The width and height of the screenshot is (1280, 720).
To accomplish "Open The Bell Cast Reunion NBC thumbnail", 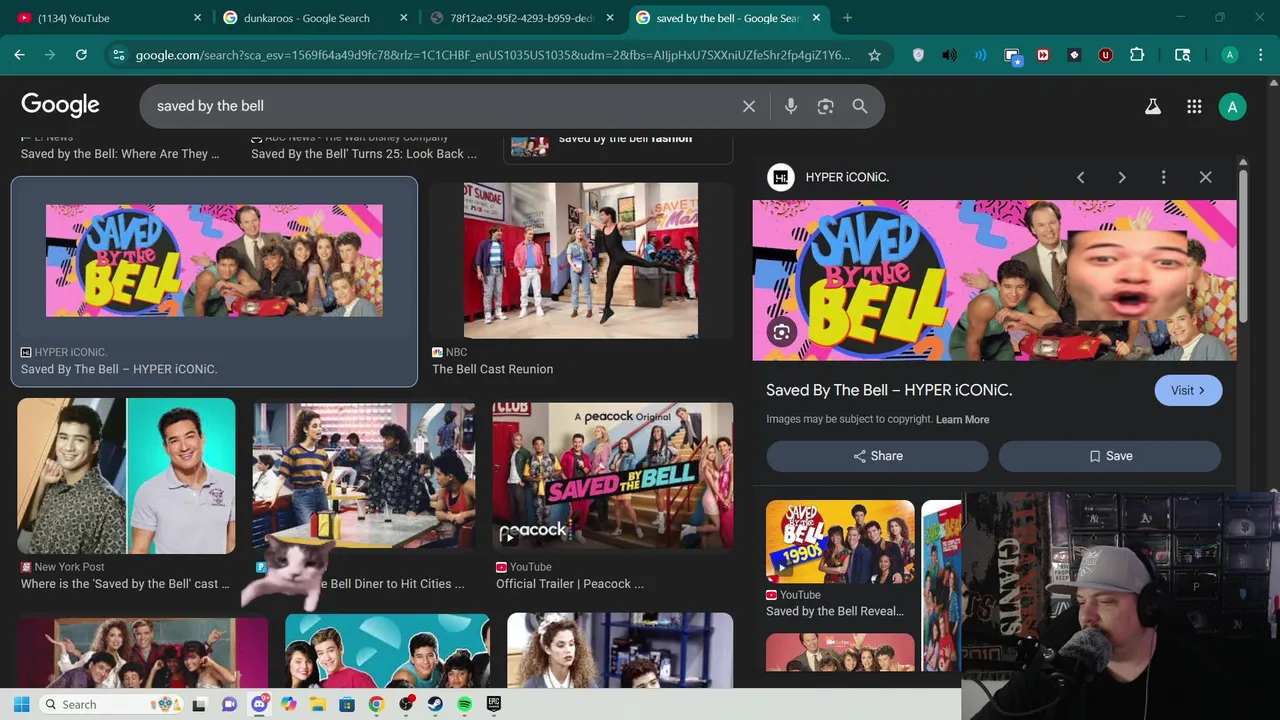I will (x=581, y=260).
